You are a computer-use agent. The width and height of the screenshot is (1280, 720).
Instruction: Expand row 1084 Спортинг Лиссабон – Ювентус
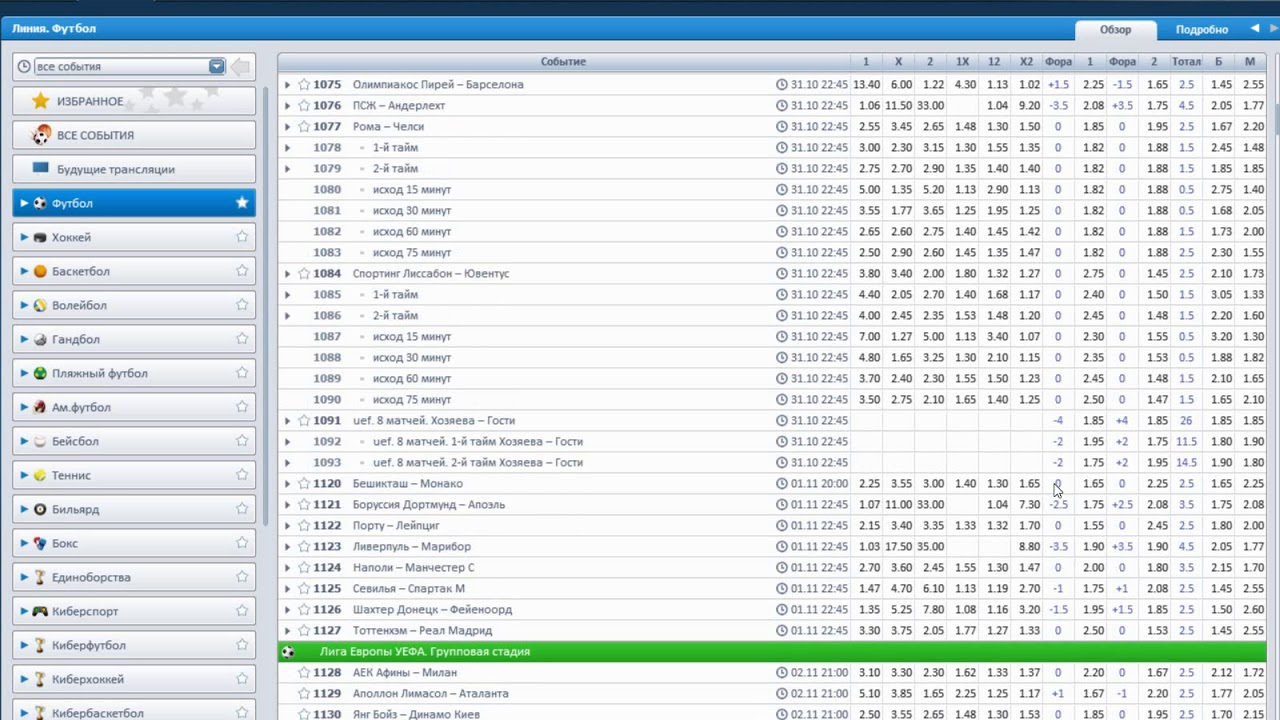[x=288, y=273]
